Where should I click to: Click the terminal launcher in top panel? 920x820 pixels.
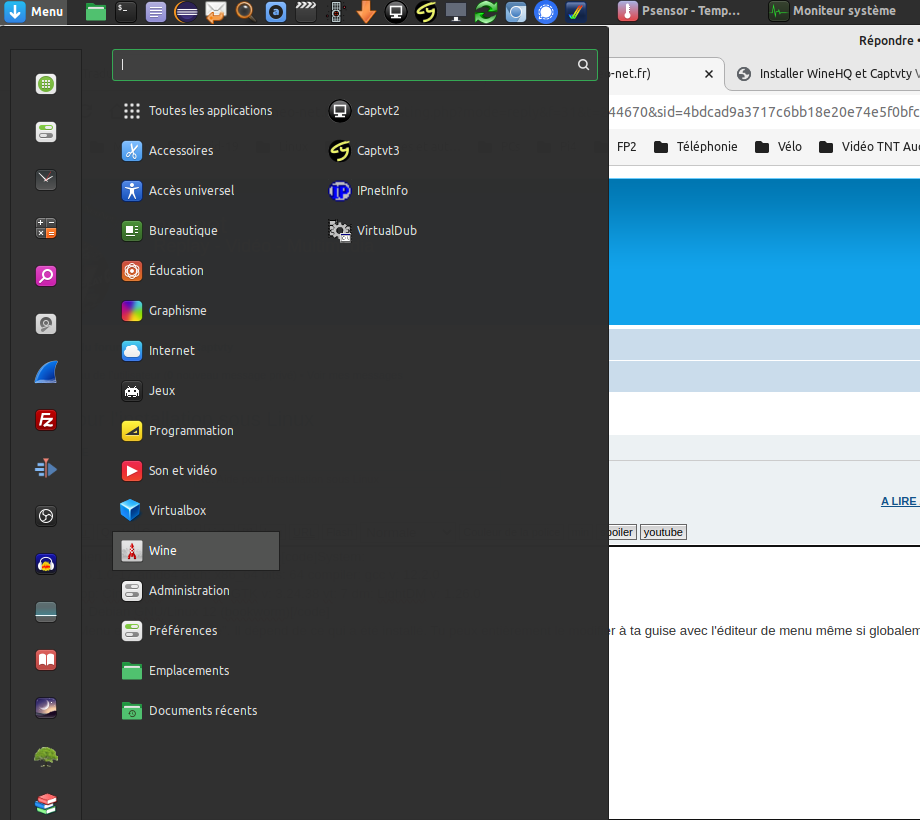pyautogui.click(x=125, y=12)
